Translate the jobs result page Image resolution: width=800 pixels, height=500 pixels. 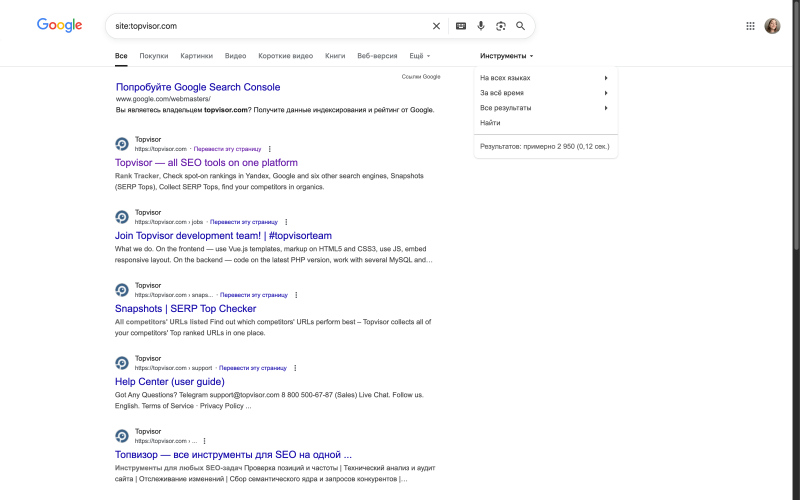244,222
